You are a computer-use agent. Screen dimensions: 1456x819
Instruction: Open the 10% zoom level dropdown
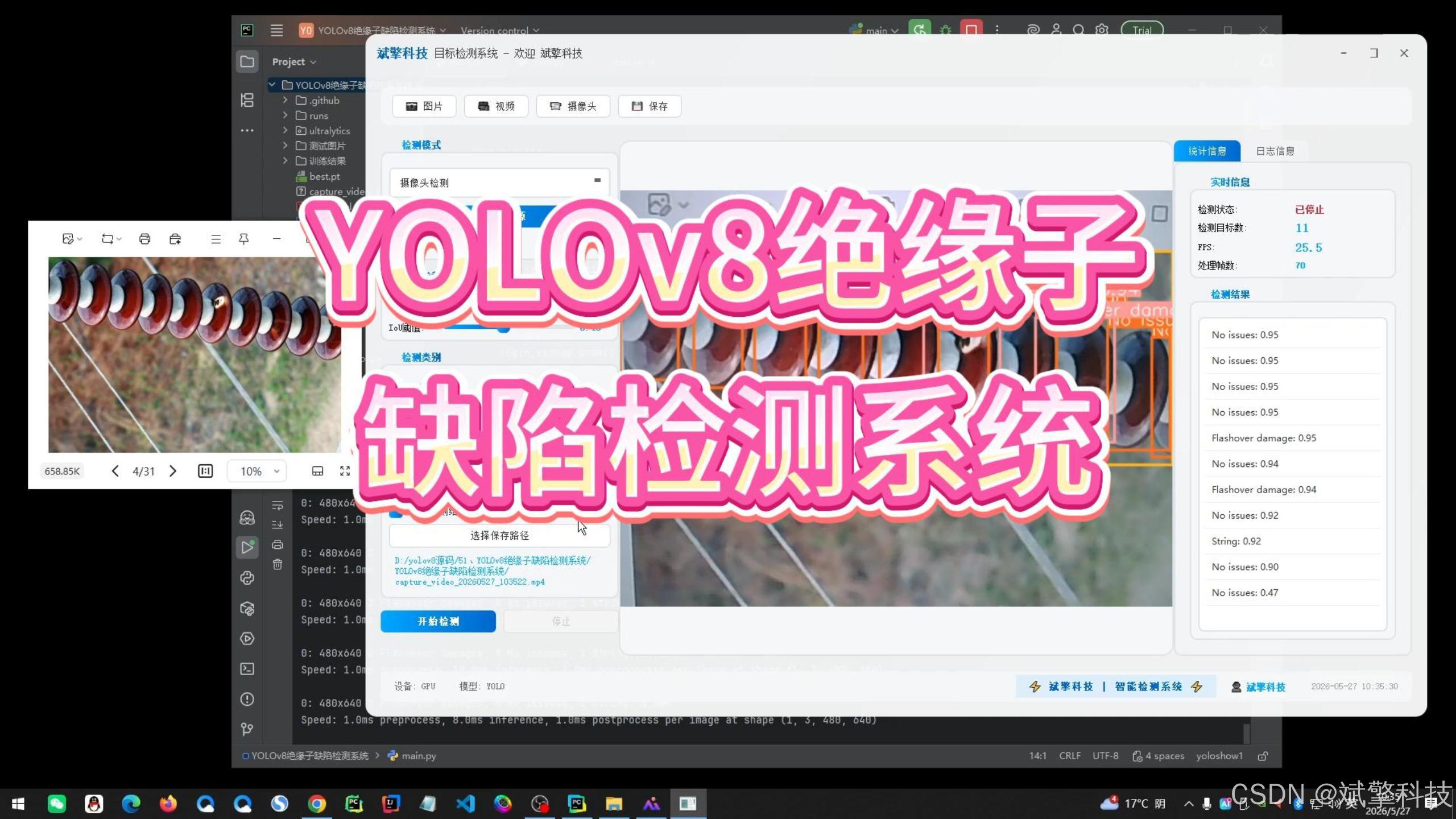click(257, 471)
